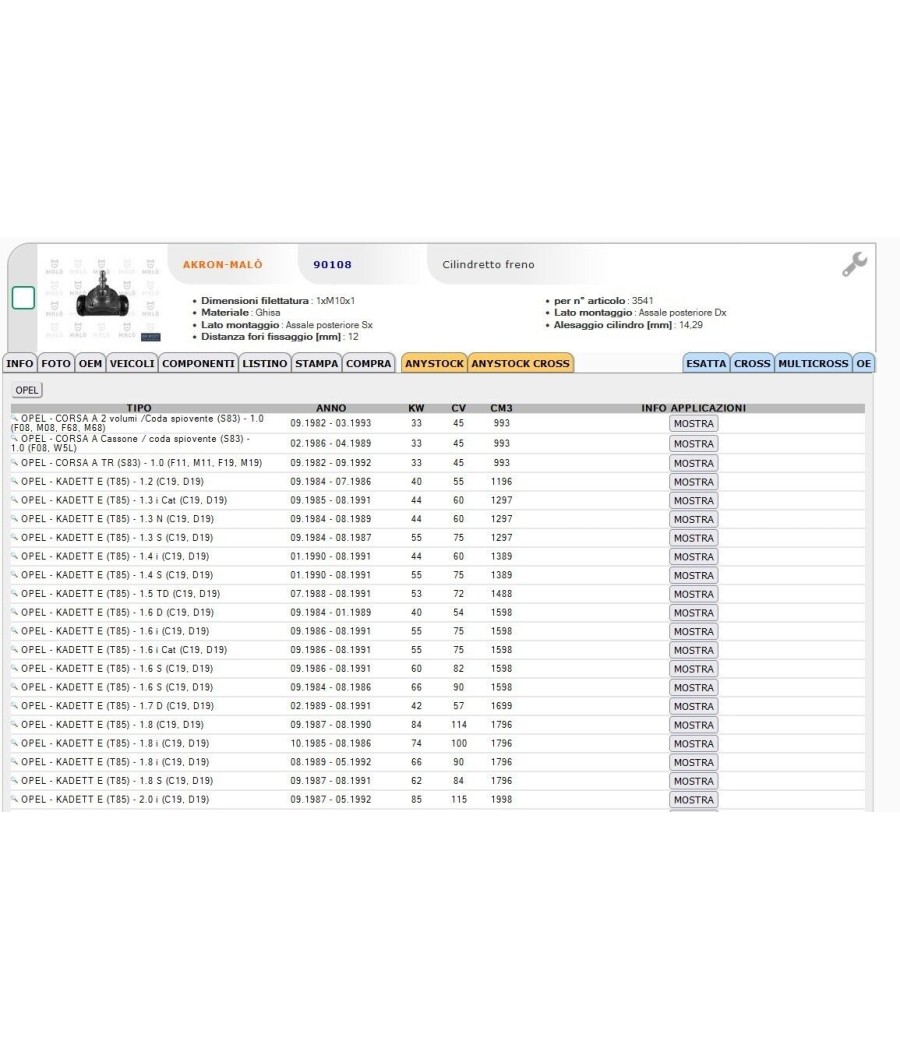Click the TIPO column header
Viewport: 900px width, 1050px height.
click(x=139, y=408)
